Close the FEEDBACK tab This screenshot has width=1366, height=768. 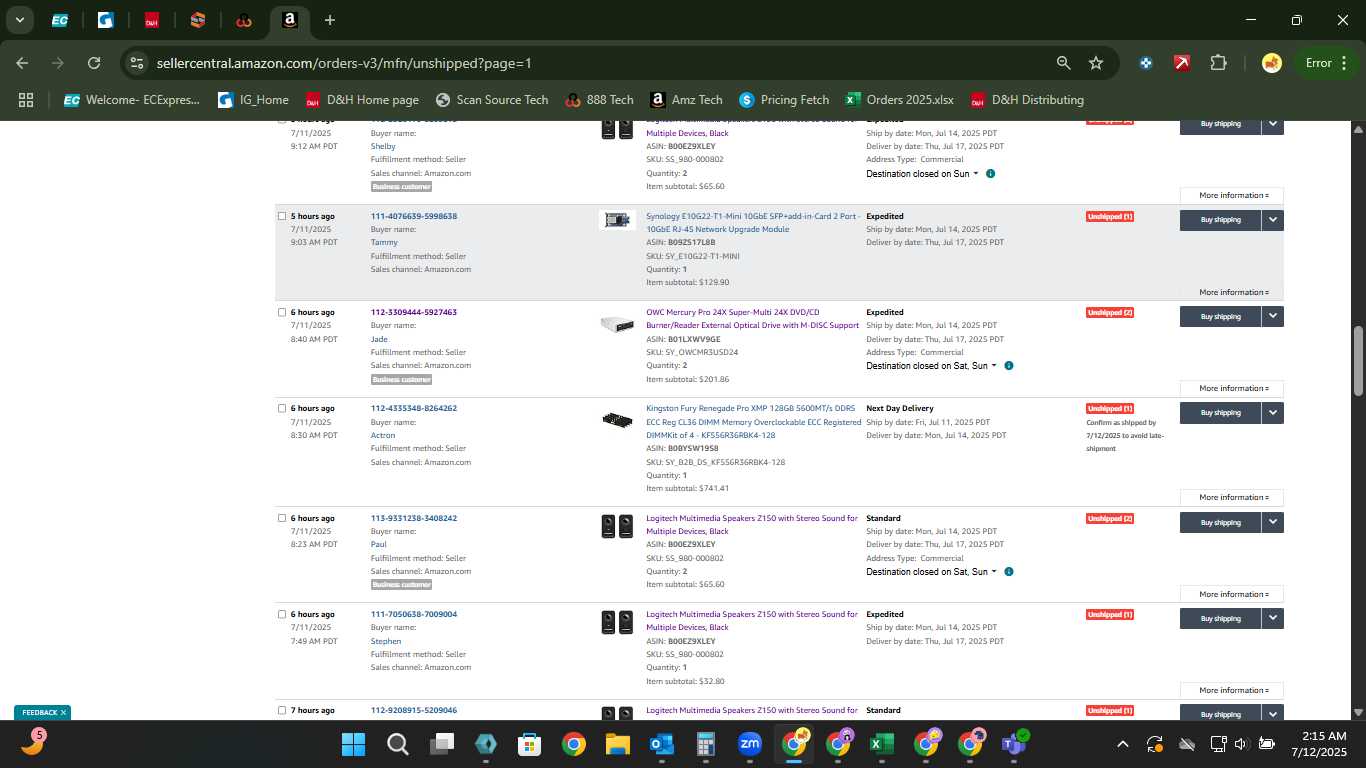(x=63, y=713)
